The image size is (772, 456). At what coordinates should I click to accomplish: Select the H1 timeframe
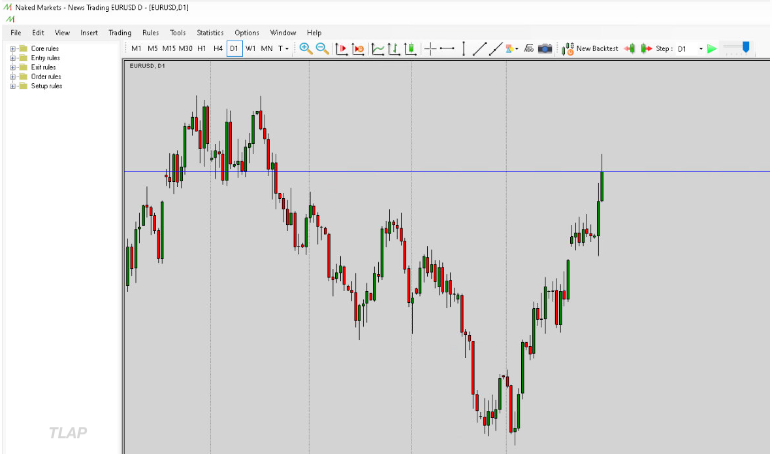coord(201,48)
